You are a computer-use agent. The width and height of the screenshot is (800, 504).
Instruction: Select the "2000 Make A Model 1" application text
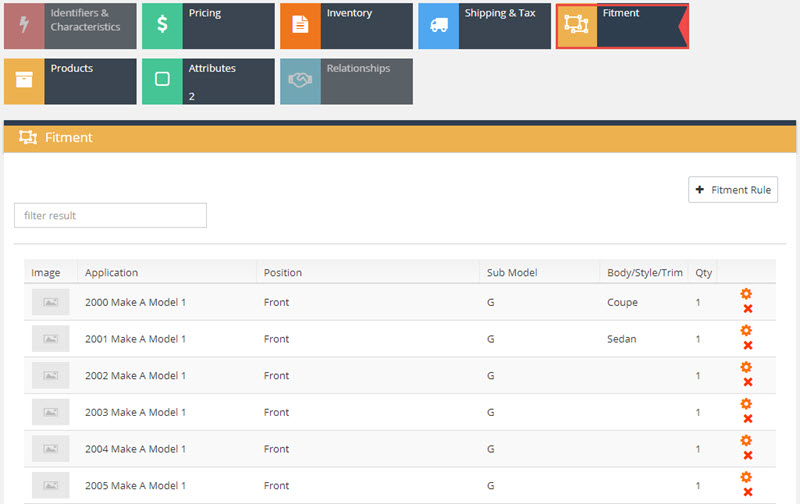click(x=135, y=302)
